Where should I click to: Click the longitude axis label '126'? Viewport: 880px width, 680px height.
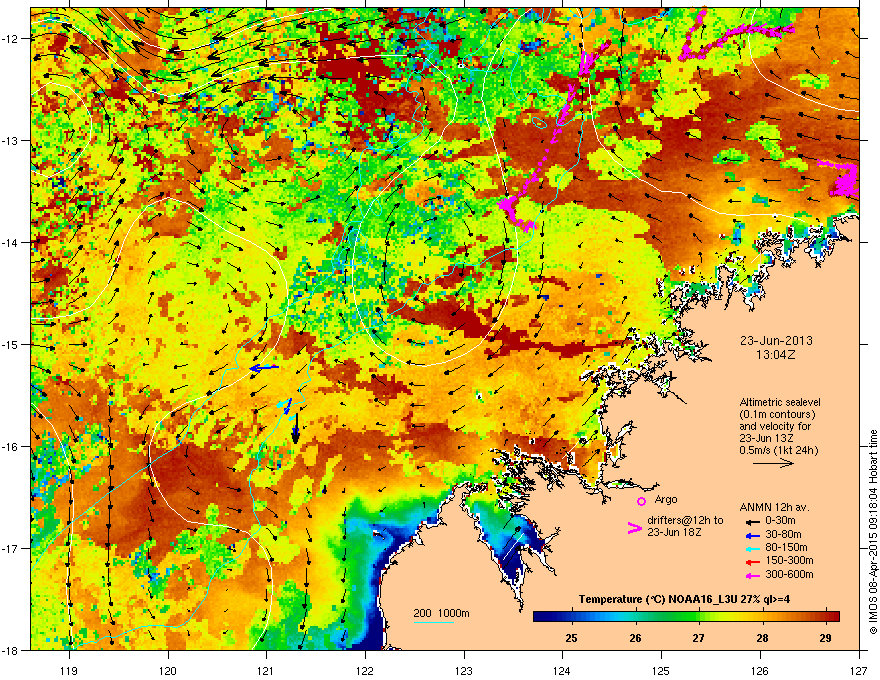pyautogui.click(x=760, y=670)
